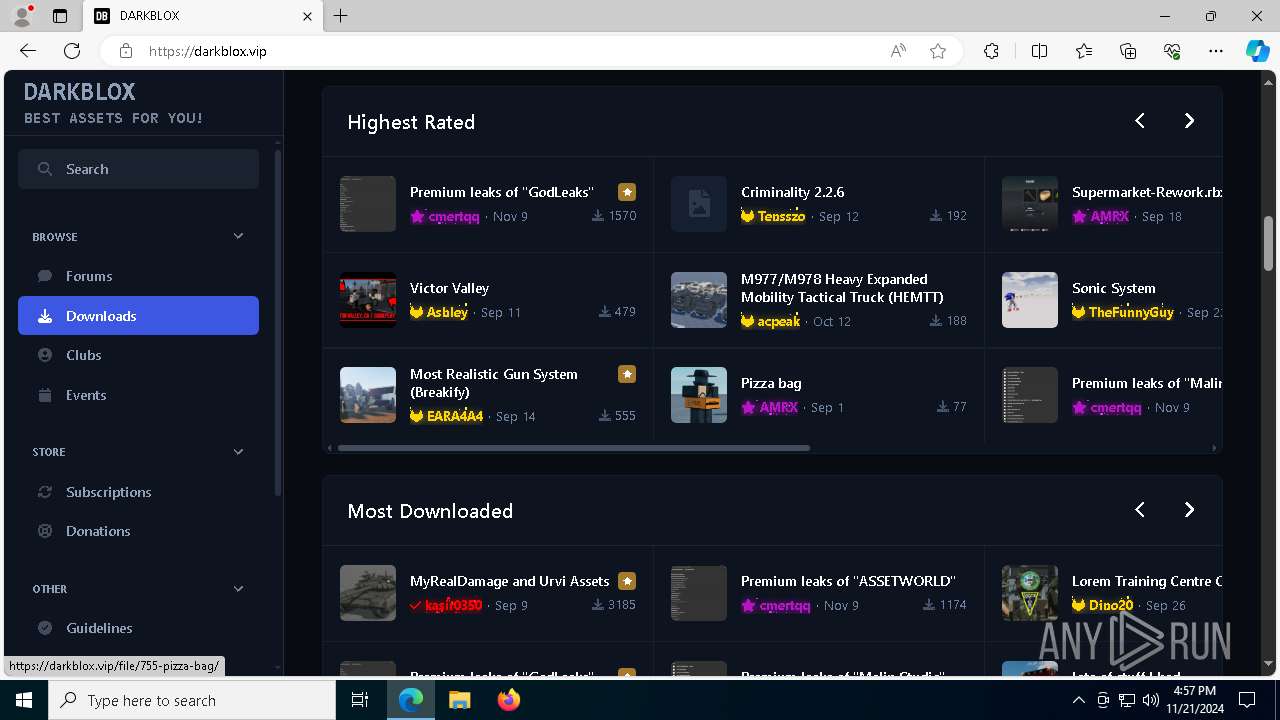Click featured star badge on Breakify Gun System
This screenshot has width=1280, height=720.
pos(627,374)
